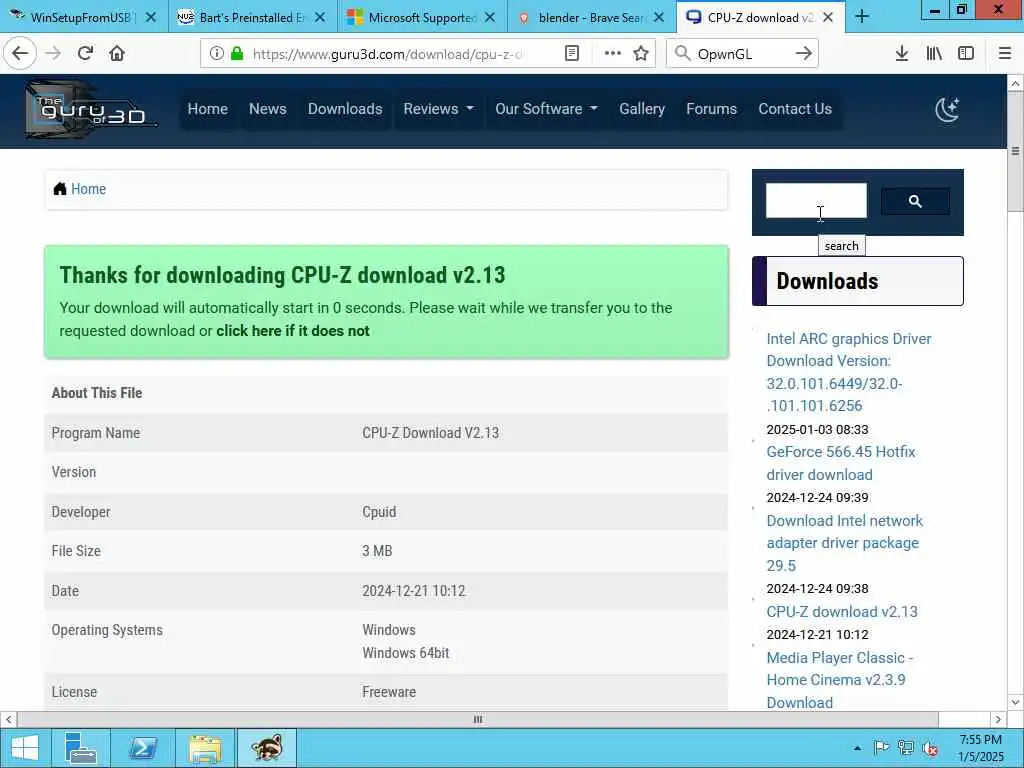Close the WinSetupFromUSB tab

click(x=151, y=17)
